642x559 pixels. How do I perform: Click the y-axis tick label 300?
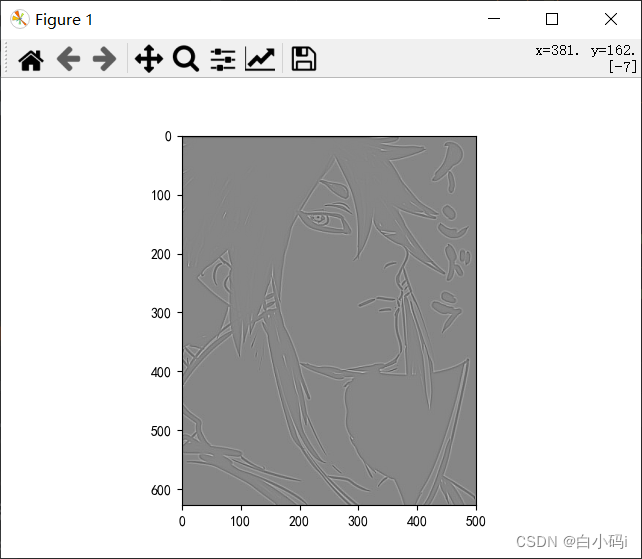point(161,313)
